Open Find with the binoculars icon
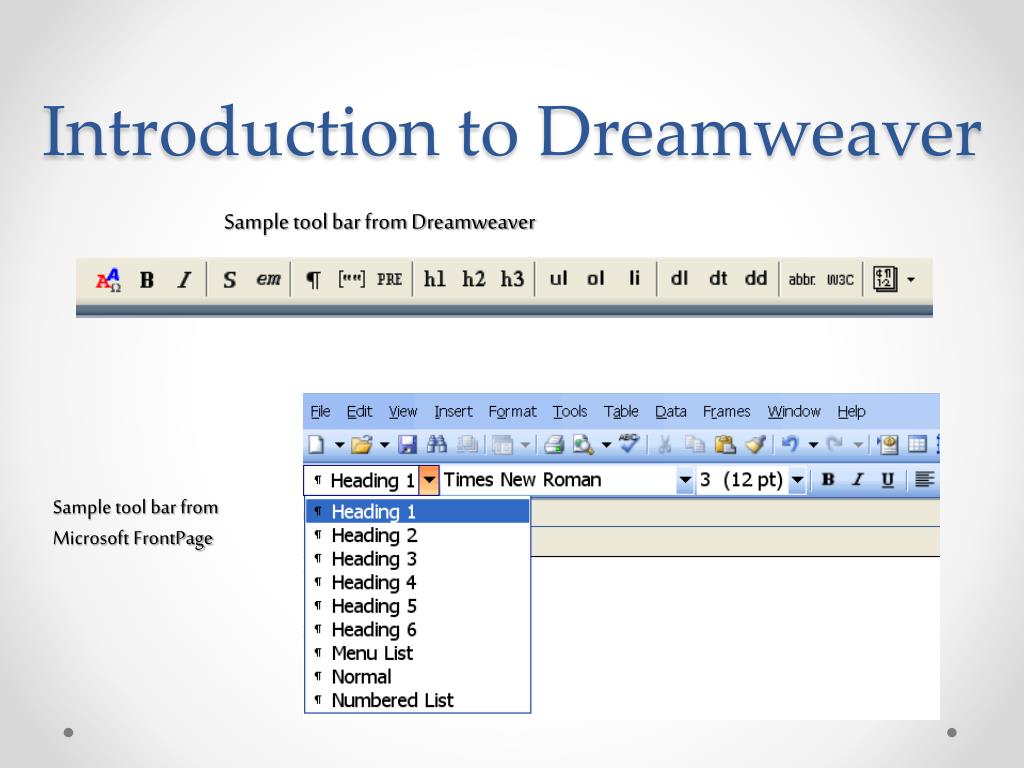This screenshot has width=1024, height=768. 436,445
